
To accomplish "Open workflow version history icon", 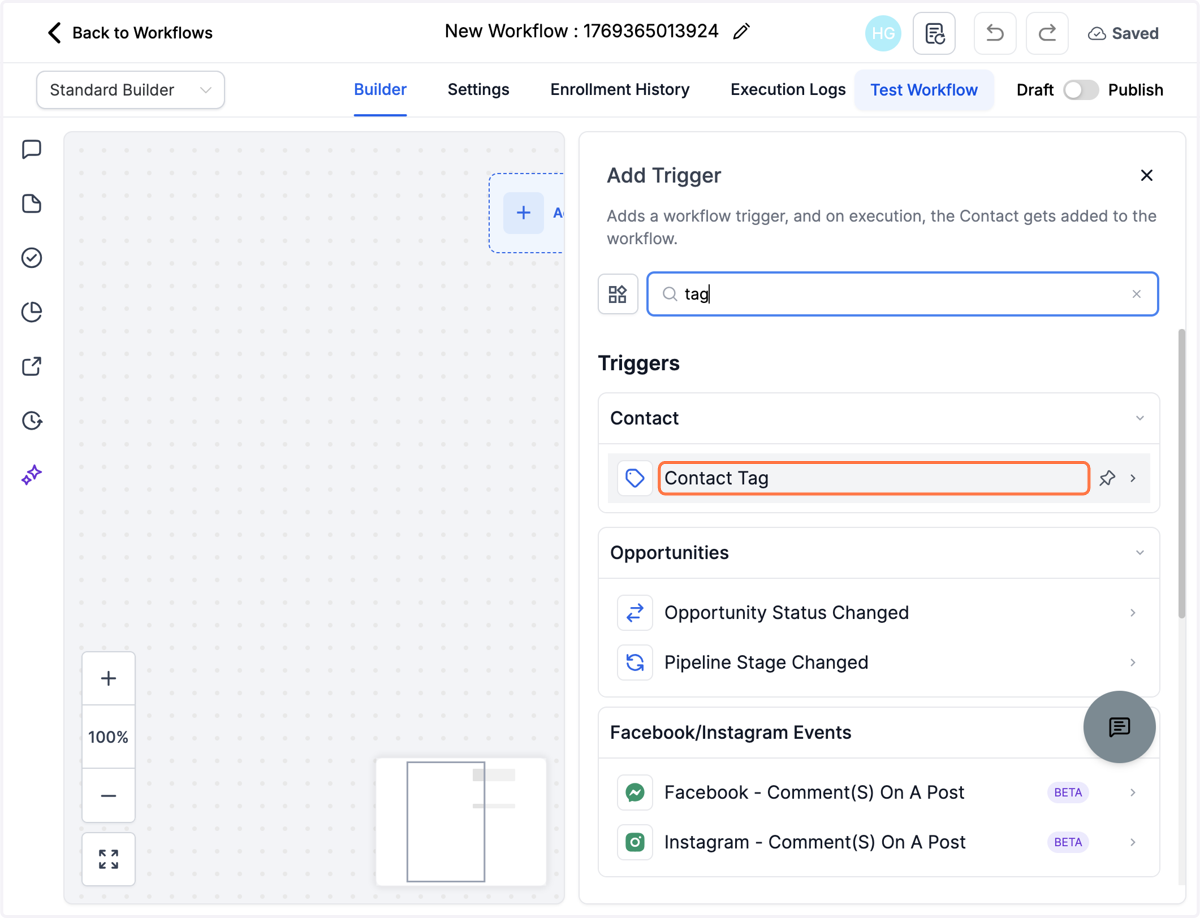I will (x=935, y=33).
